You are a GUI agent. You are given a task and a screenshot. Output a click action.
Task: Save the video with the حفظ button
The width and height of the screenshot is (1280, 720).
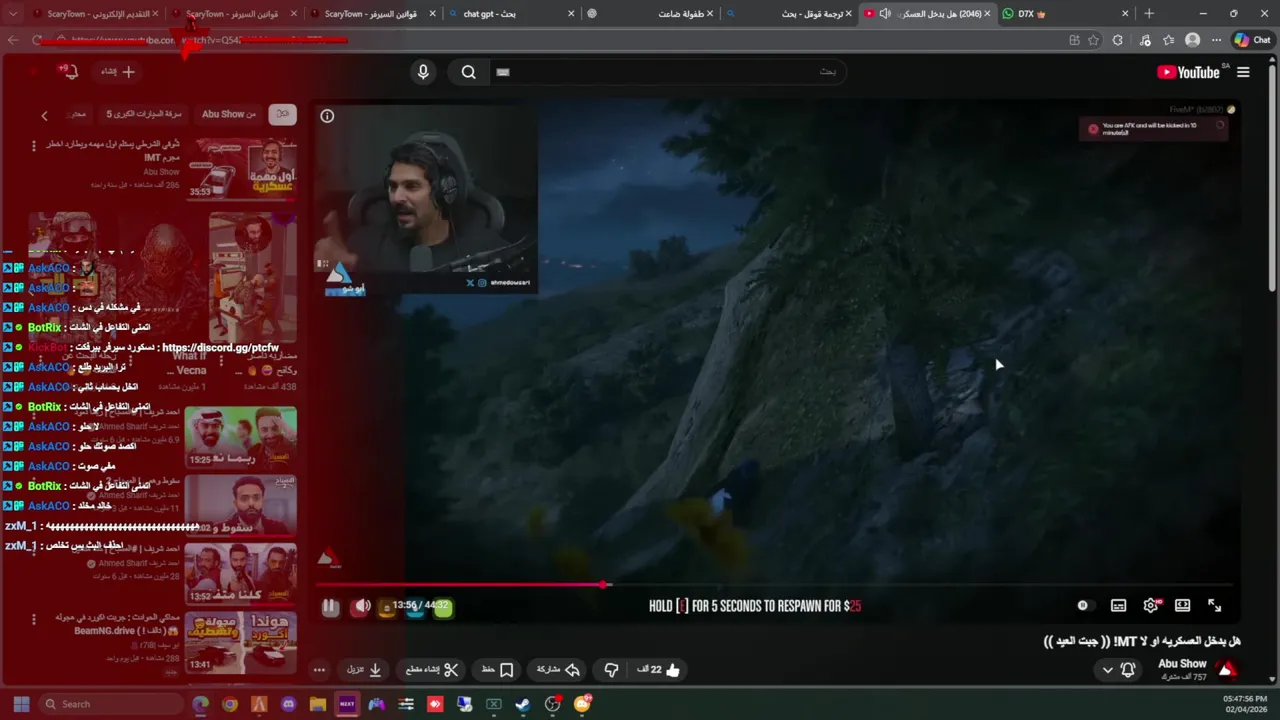point(497,670)
